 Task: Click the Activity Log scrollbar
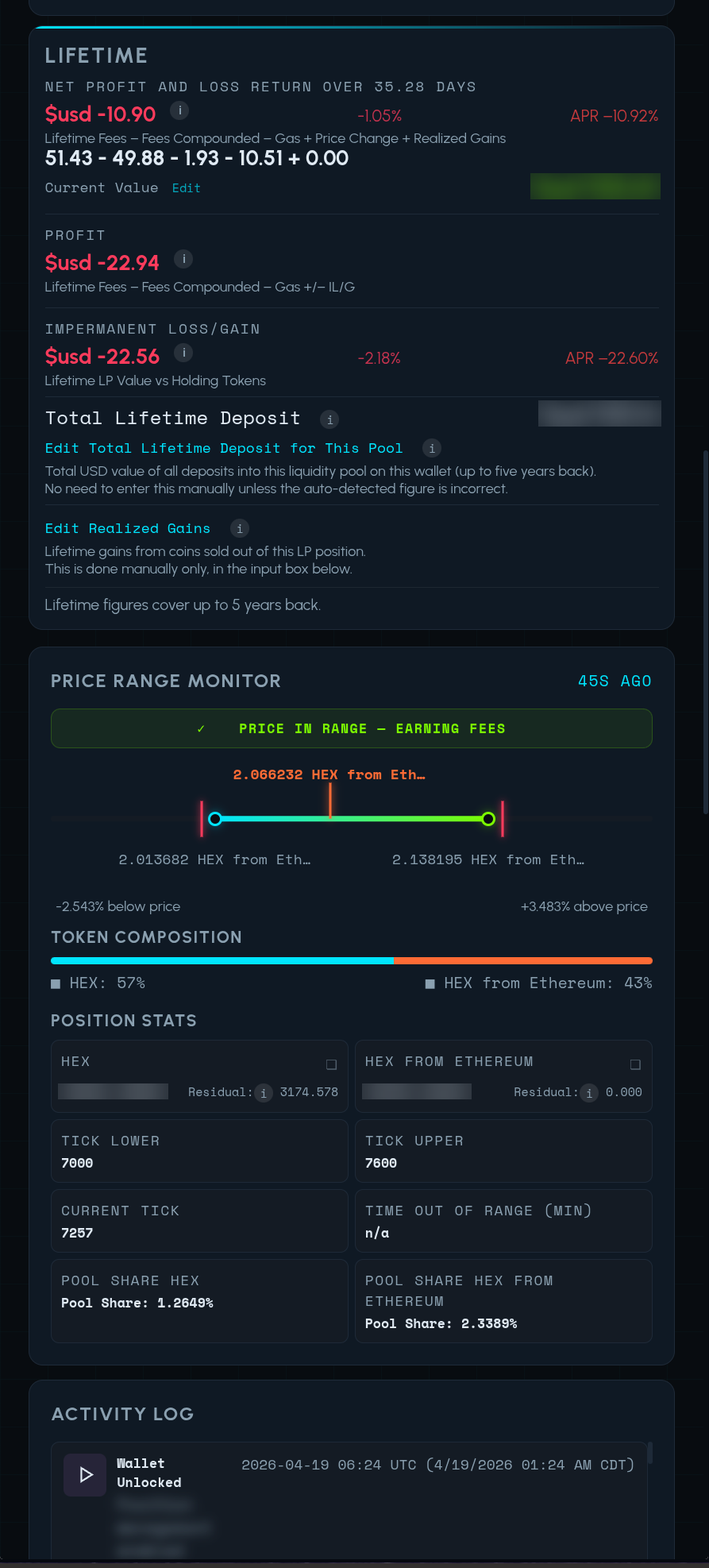click(x=650, y=1454)
